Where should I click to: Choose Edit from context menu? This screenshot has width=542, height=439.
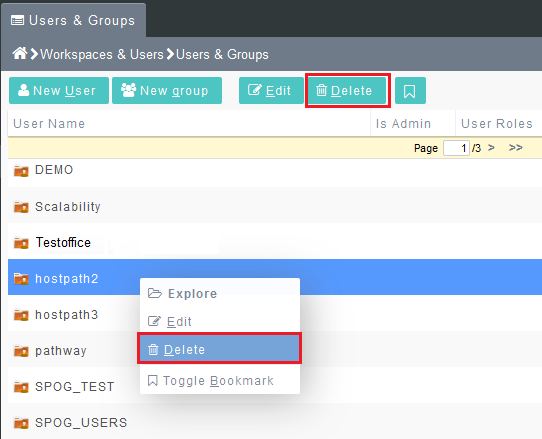[x=220, y=321]
